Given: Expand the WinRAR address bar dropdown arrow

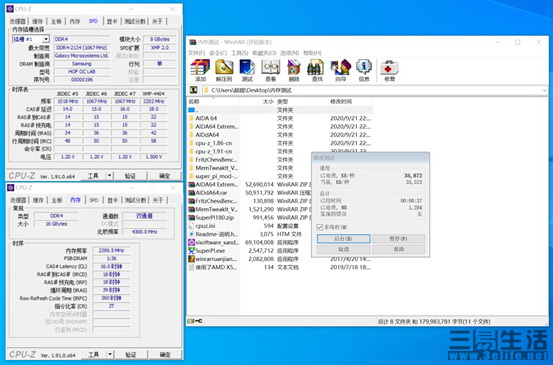Looking at the screenshot, I should [x=545, y=91].
